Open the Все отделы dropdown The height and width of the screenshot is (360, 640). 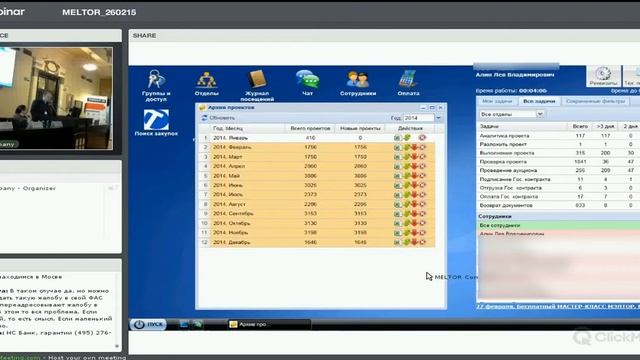click(512, 114)
